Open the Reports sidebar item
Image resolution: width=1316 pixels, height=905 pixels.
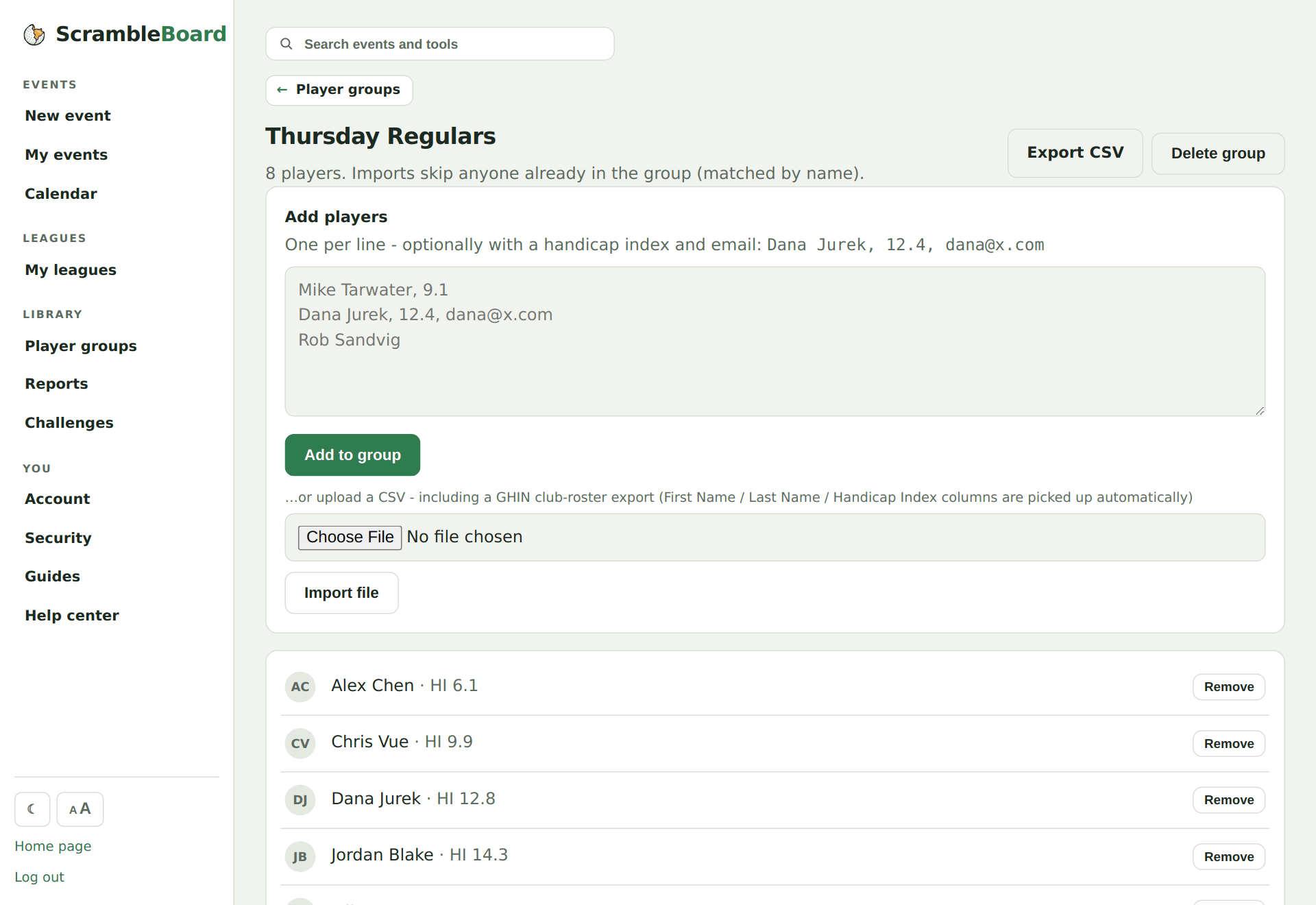click(x=57, y=384)
